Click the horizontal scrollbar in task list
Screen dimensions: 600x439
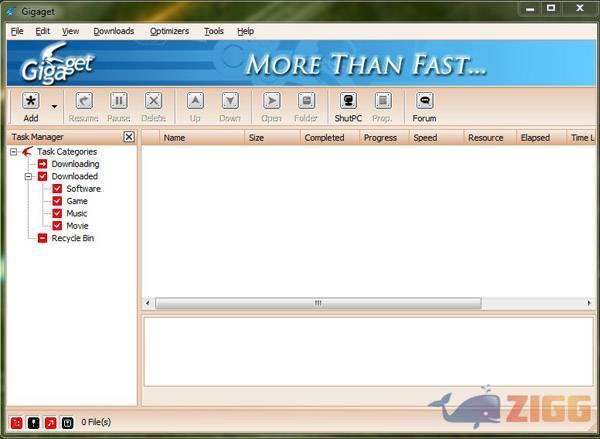point(318,303)
